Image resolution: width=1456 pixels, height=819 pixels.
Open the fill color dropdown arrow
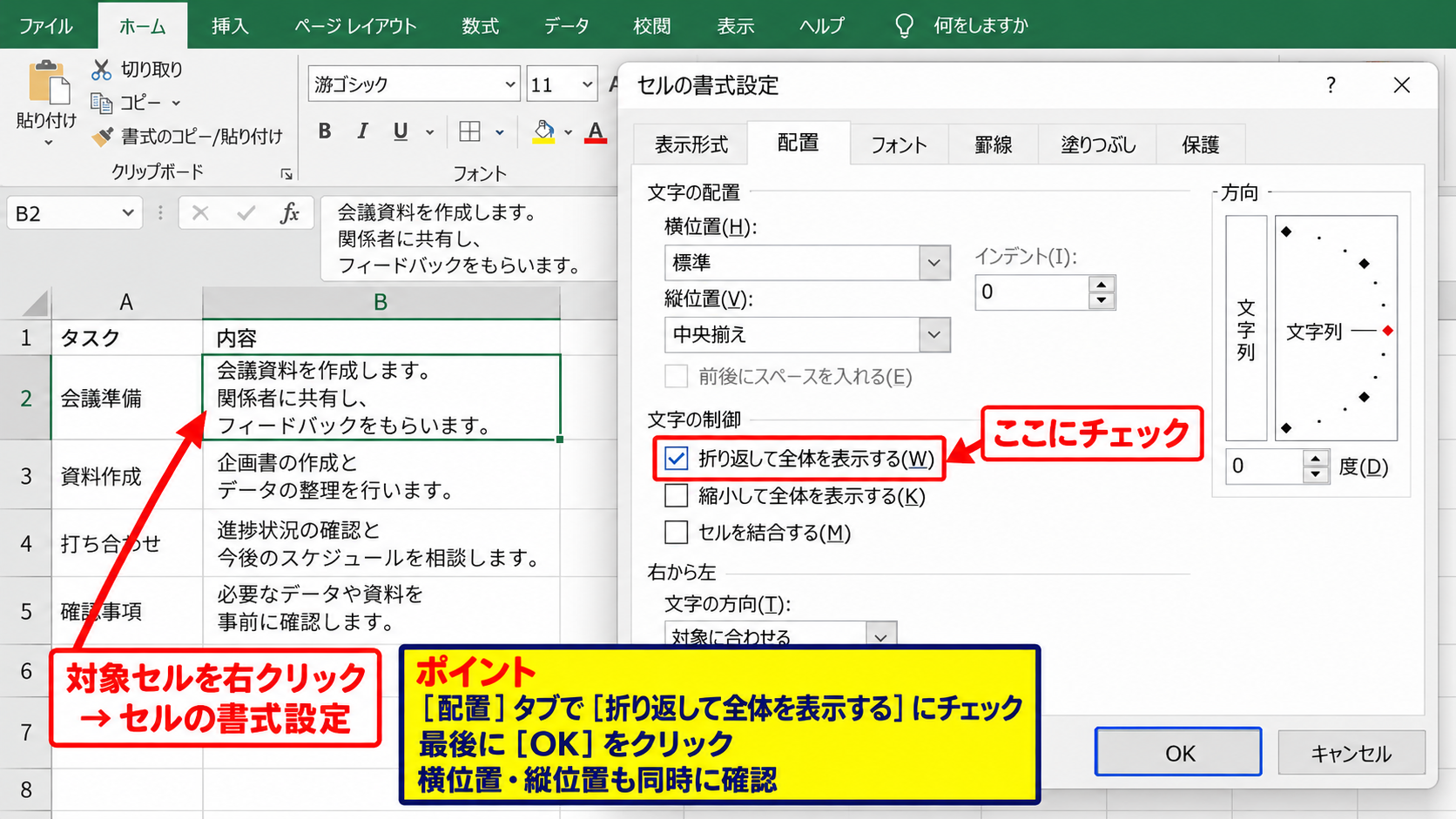(x=568, y=132)
